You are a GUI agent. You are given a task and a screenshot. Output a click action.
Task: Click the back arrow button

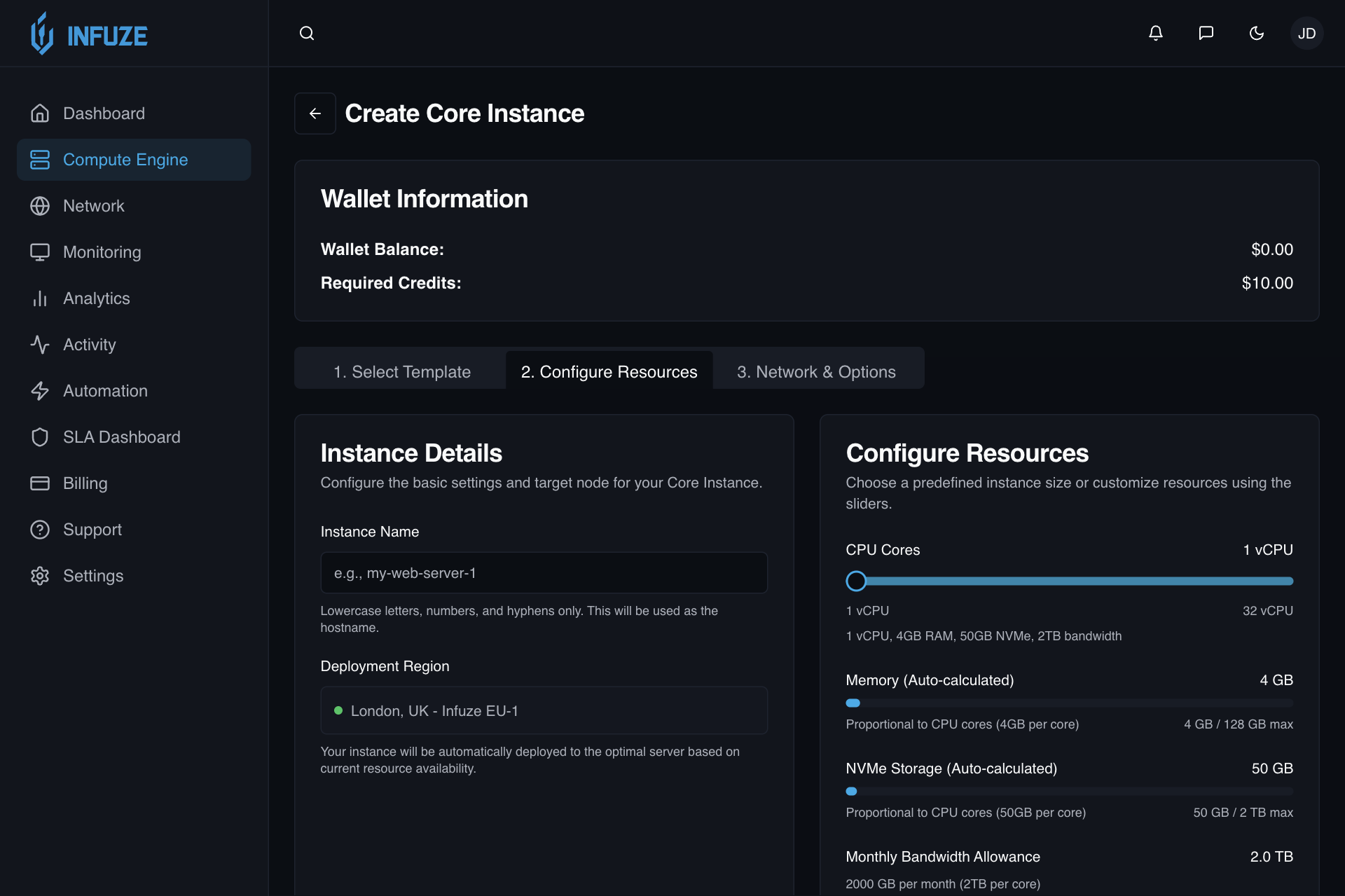[x=315, y=113]
